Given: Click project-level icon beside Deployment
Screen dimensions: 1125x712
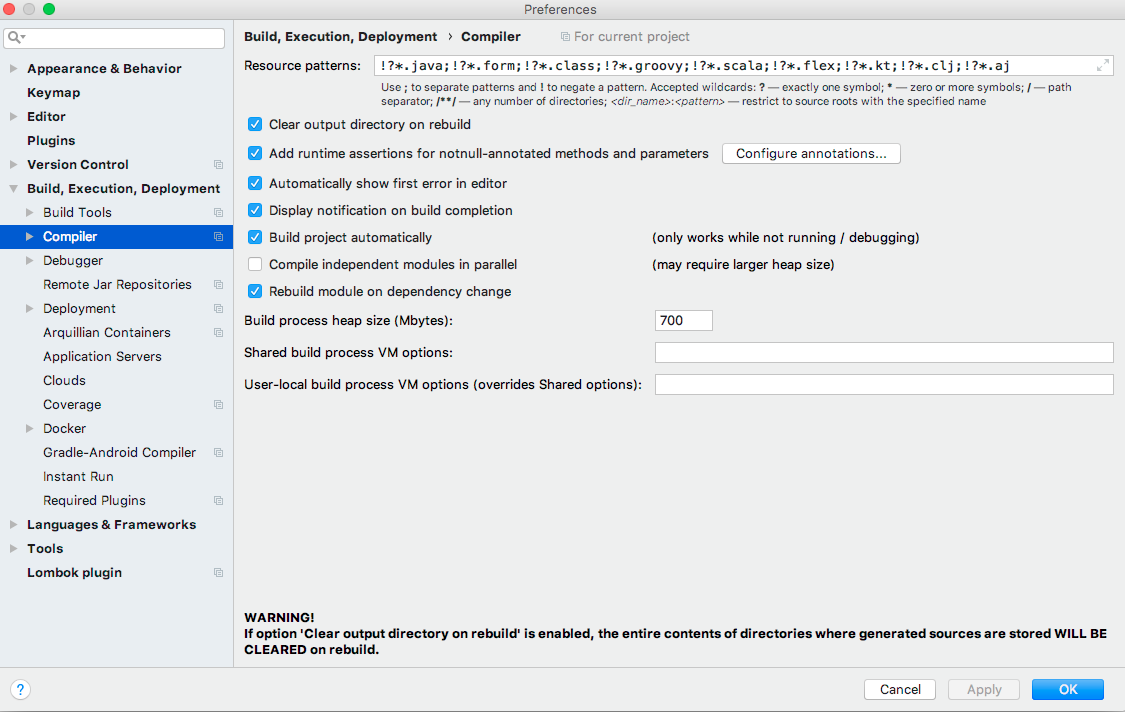Looking at the screenshot, I should click(218, 309).
